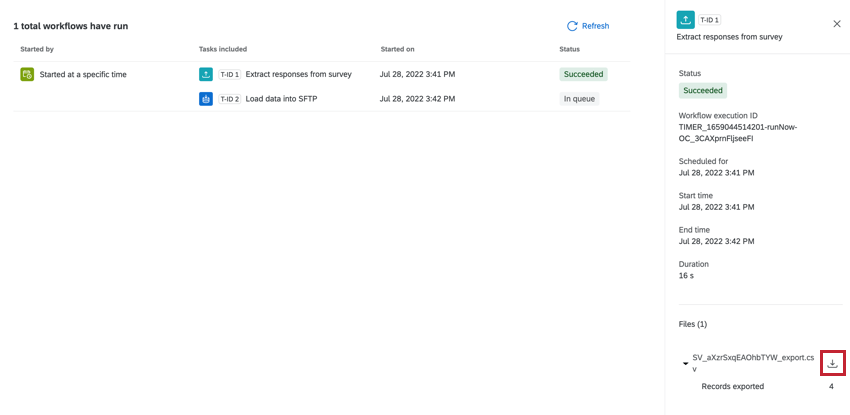Open the Load data into SFTP task

tap(281, 99)
